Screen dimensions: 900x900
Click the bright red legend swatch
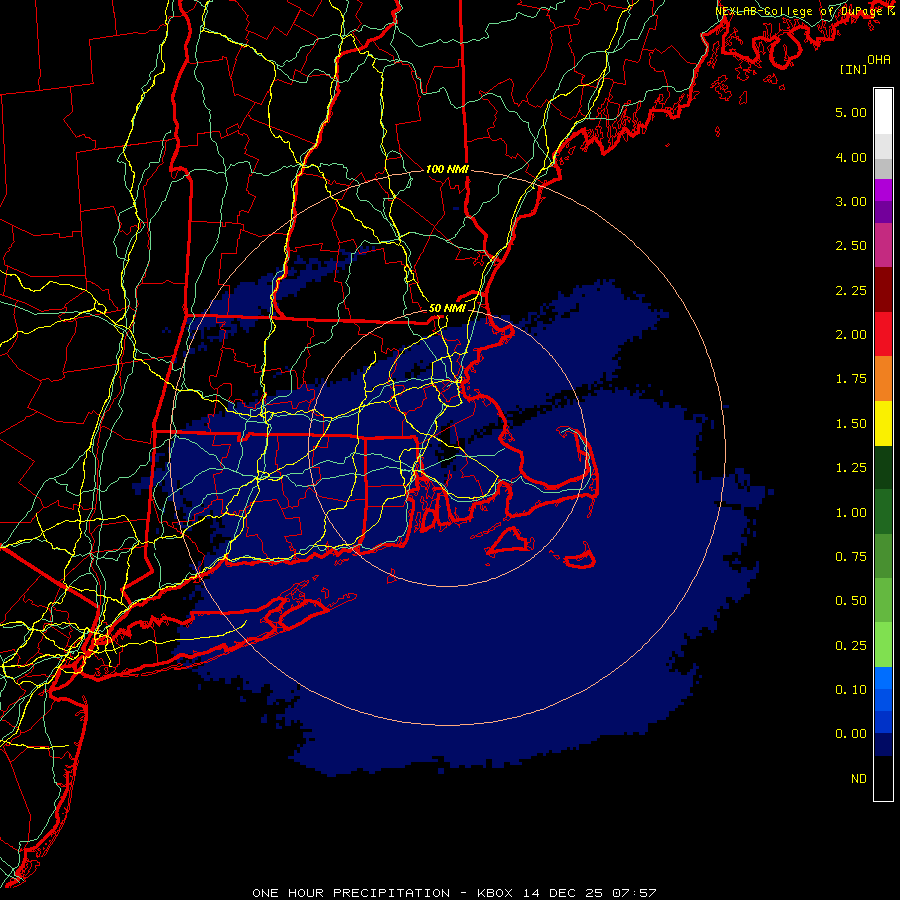[883, 334]
